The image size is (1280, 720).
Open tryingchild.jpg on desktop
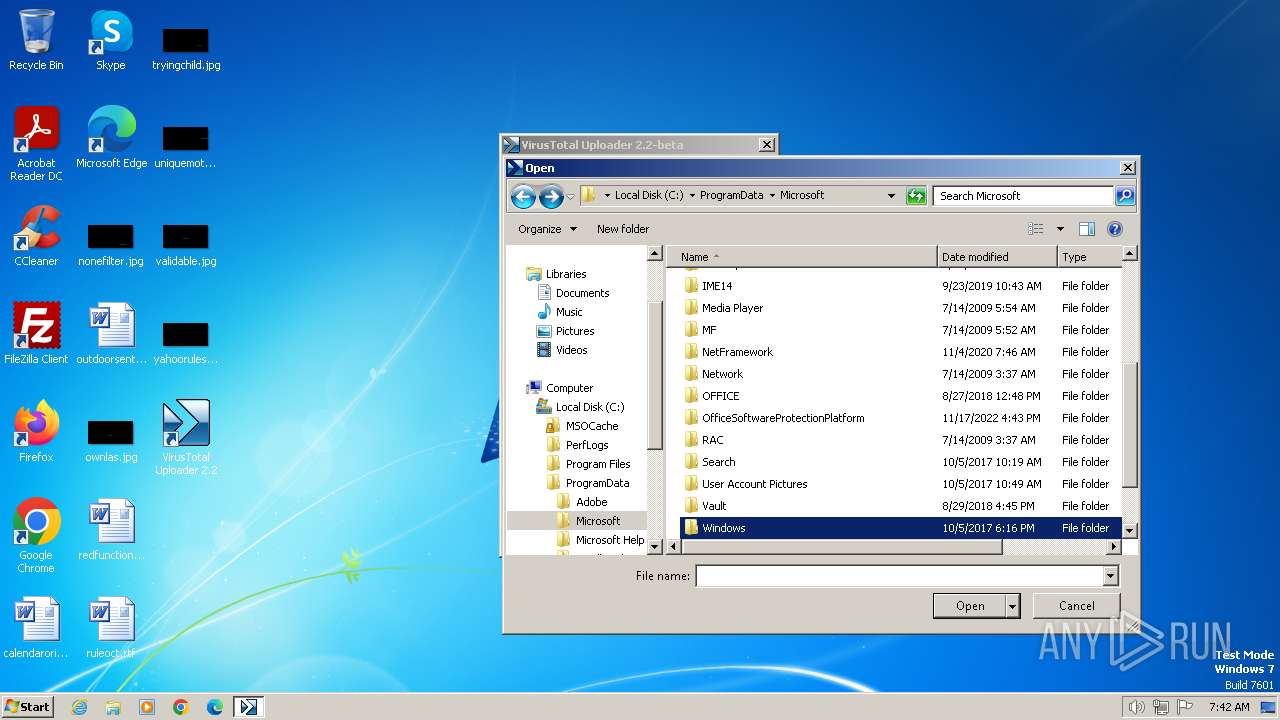click(x=186, y=48)
